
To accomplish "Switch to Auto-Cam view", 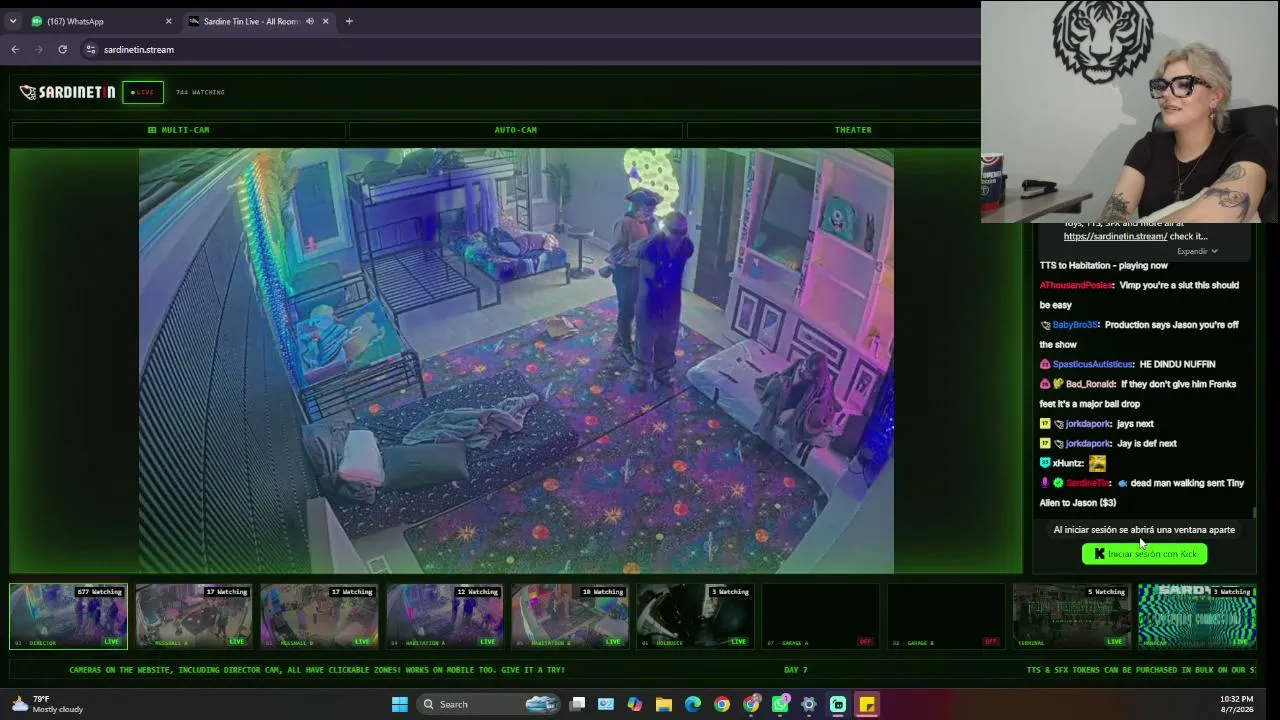I will [515, 130].
